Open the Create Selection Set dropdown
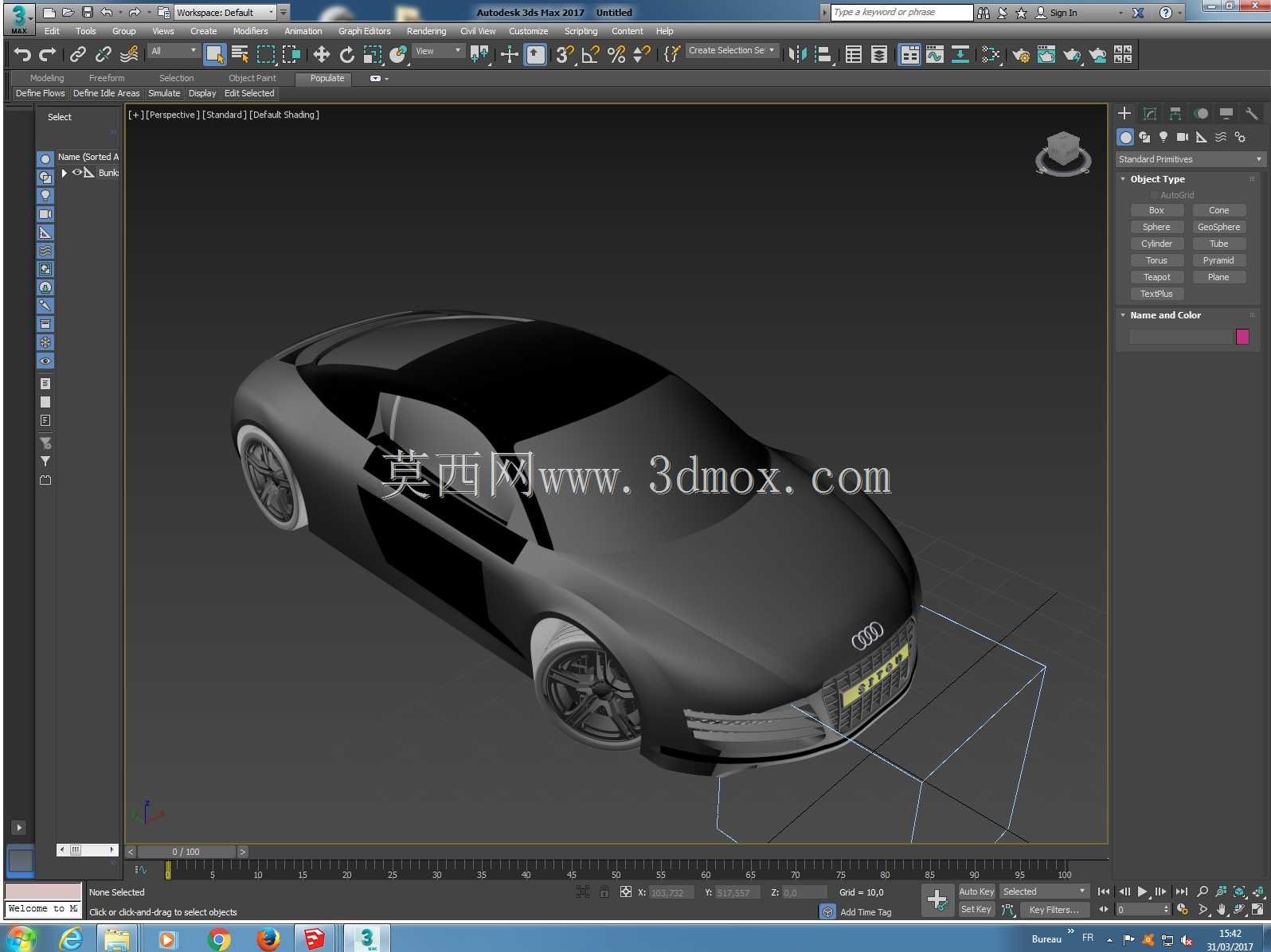The height and width of the screenshot is (952, 1271). point(732,50)
